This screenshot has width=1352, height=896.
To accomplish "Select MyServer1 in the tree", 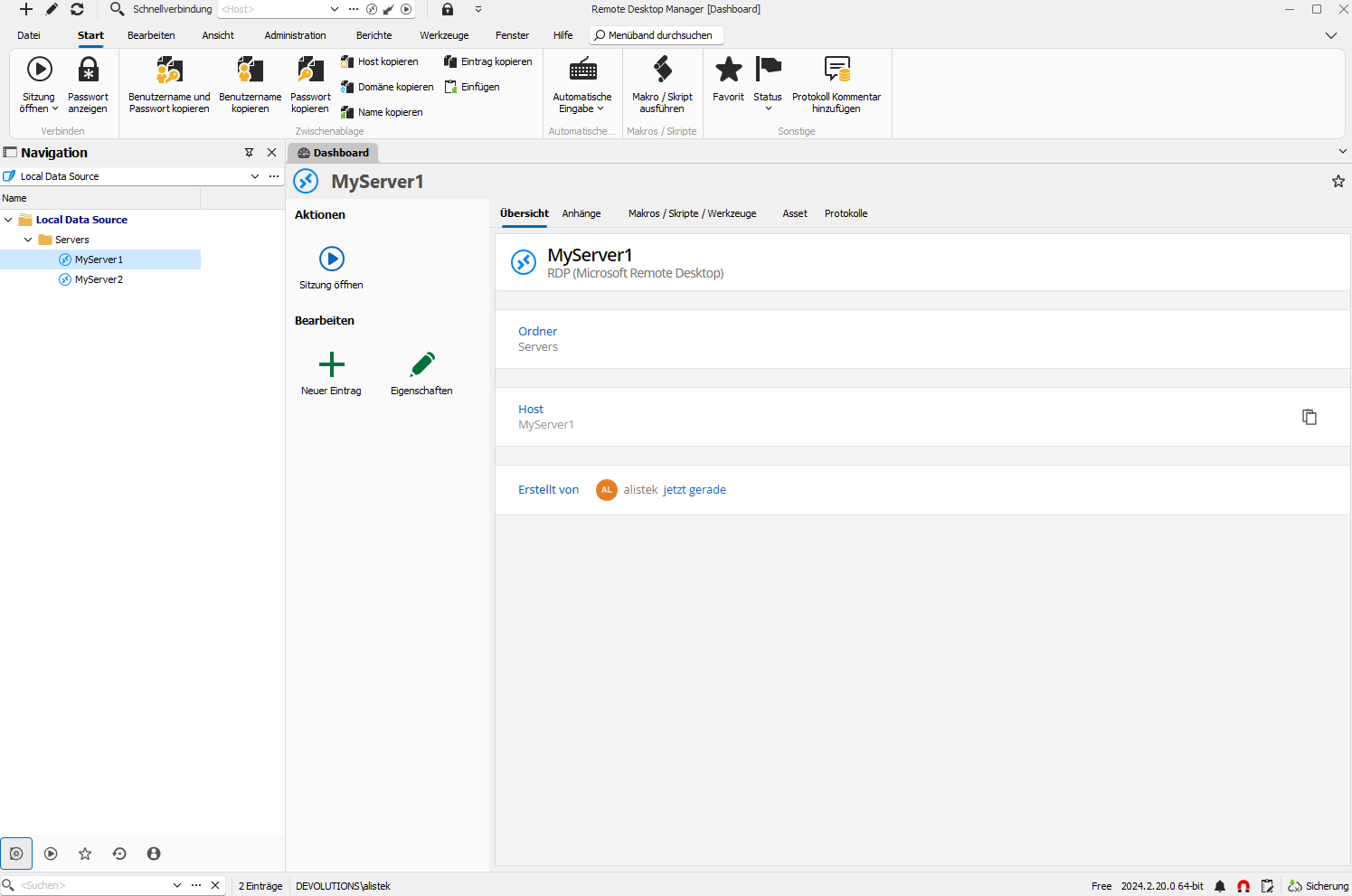I will [x=99, y=259].
